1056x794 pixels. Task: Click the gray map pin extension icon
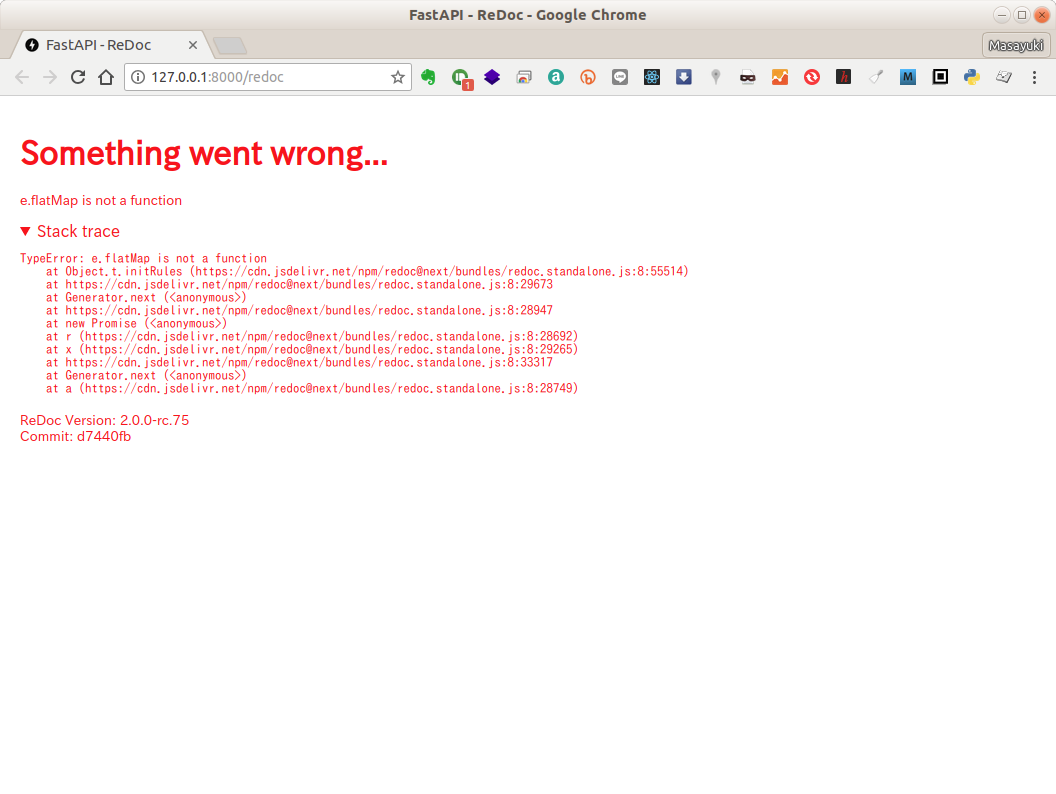click(716, 77)
